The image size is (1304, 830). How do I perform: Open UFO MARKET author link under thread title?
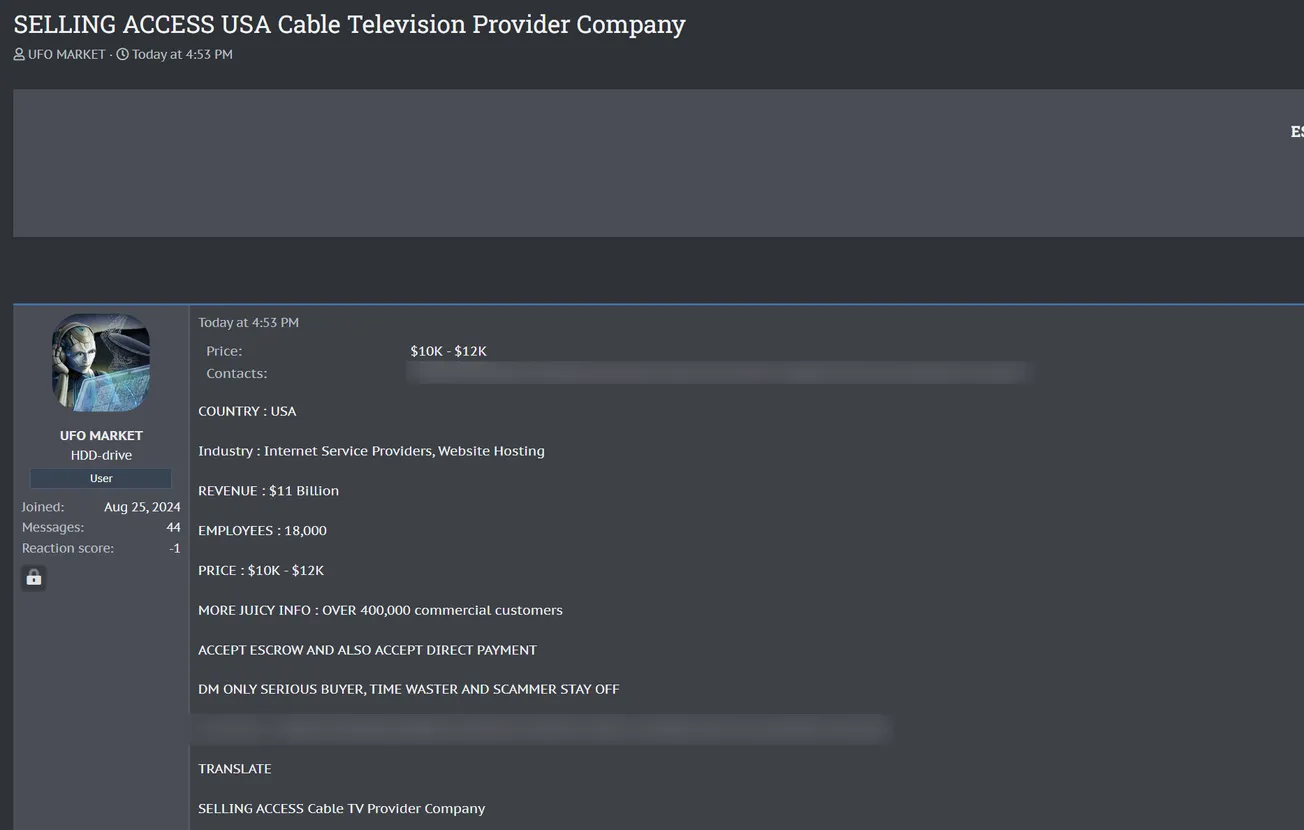click(x=66, y=55)
